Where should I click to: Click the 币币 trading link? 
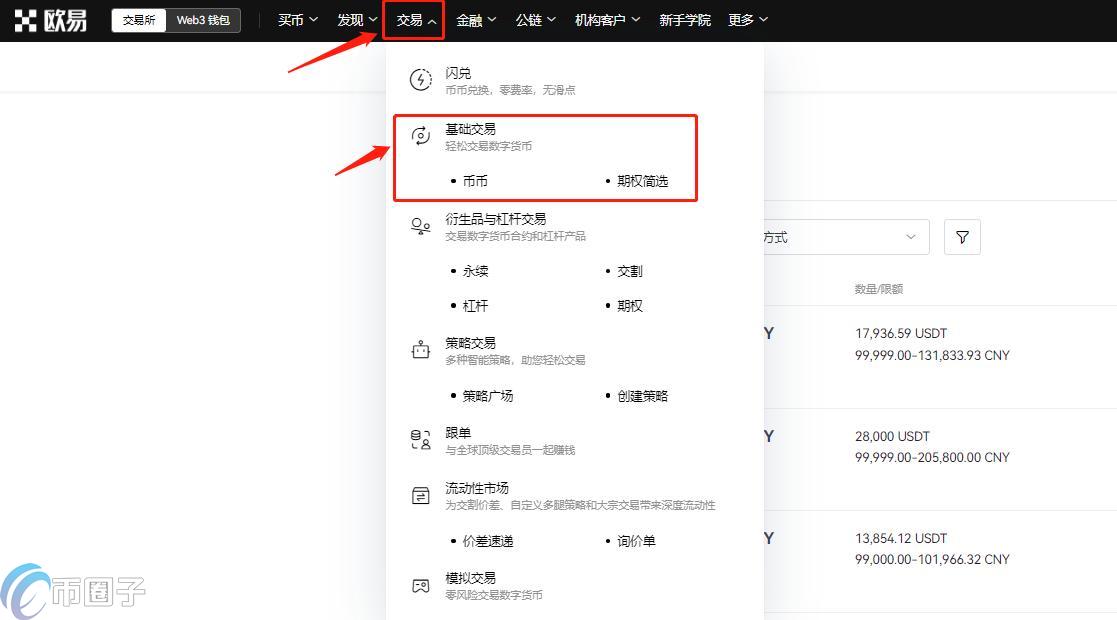[475, 181]
